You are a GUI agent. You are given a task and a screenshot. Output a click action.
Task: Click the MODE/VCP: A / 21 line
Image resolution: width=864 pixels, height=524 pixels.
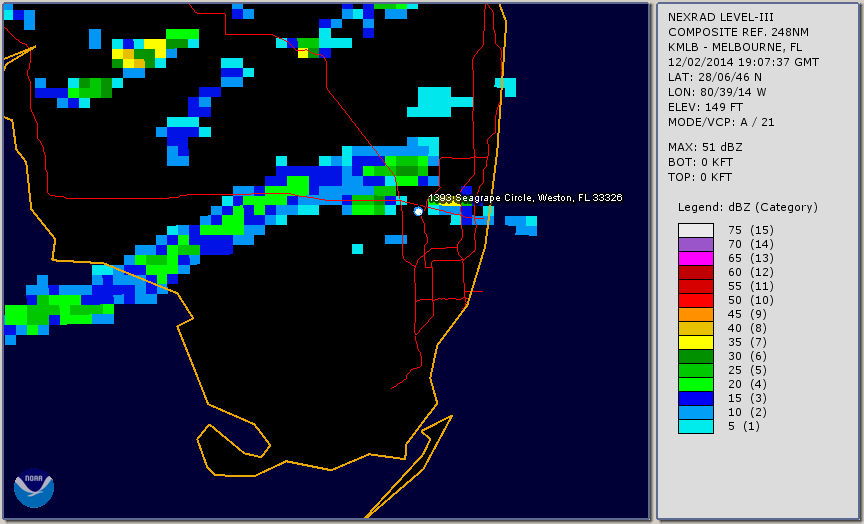point(721,122)
